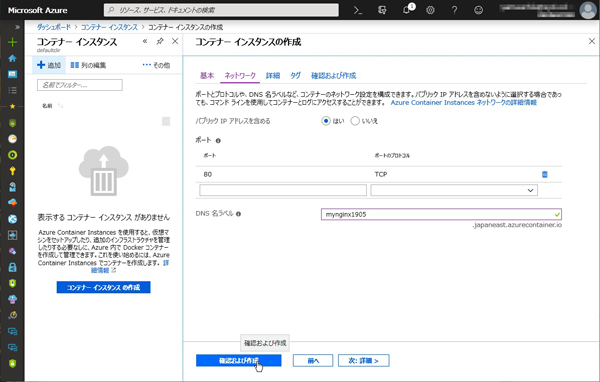Click the info icon beside ポート
The height and width of the screenshot is (382, 600).
(218, 140)
